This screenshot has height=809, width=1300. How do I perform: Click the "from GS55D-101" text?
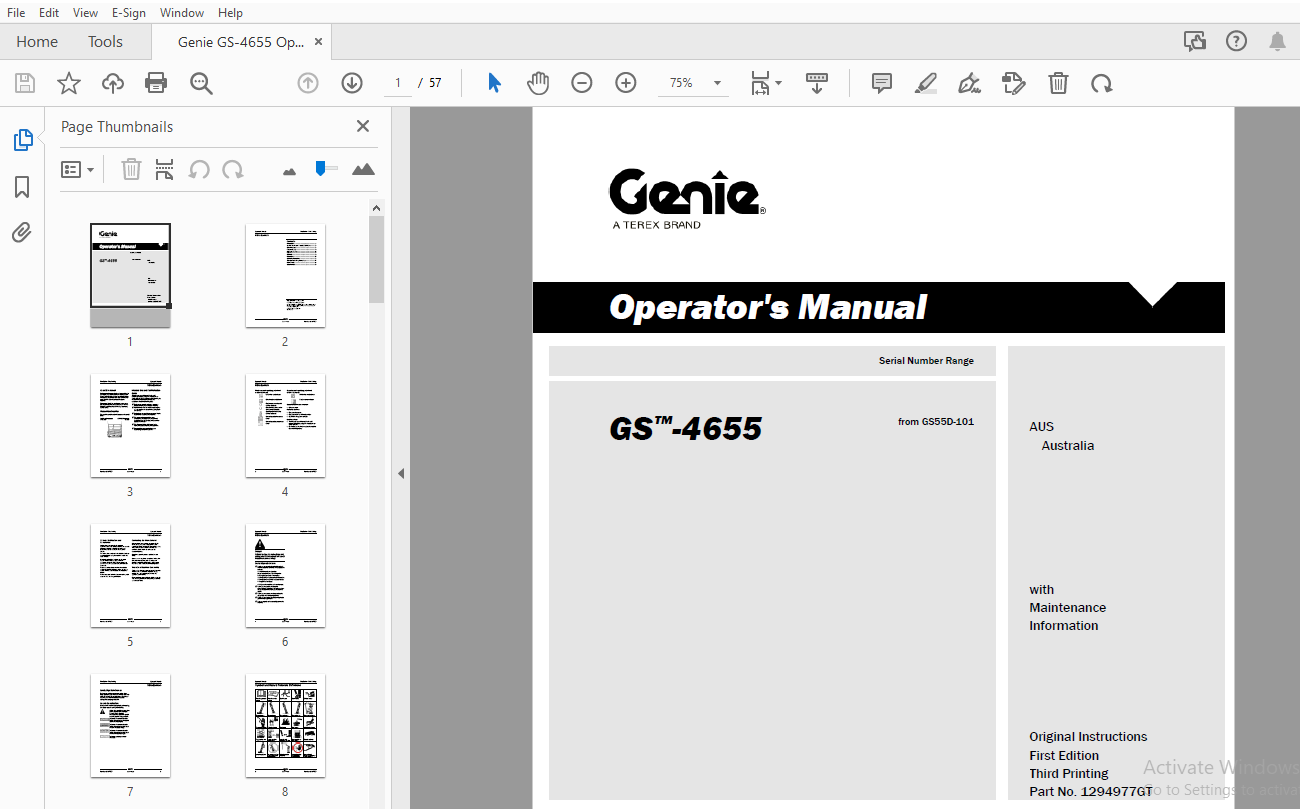click(x=936, y=421)
